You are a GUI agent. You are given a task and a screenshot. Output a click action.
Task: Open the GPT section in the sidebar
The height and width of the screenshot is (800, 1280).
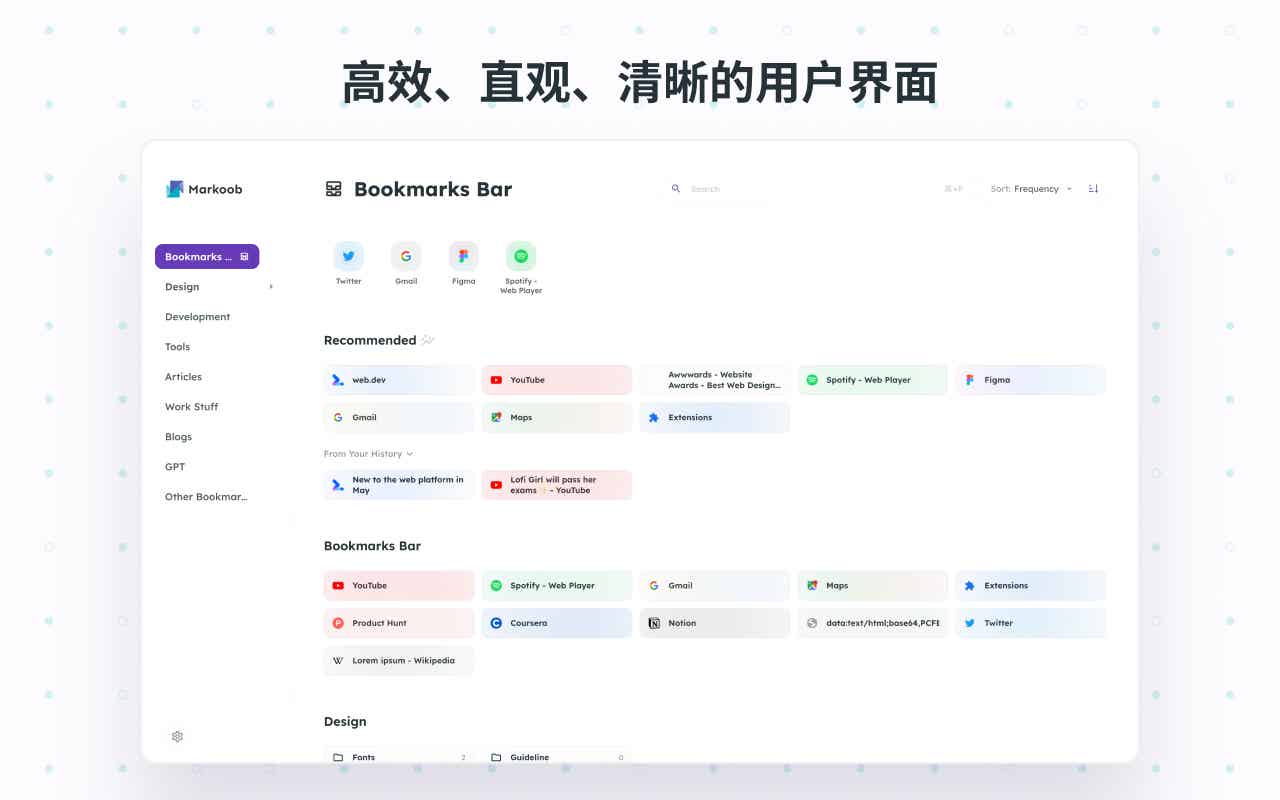click(174, 466)
